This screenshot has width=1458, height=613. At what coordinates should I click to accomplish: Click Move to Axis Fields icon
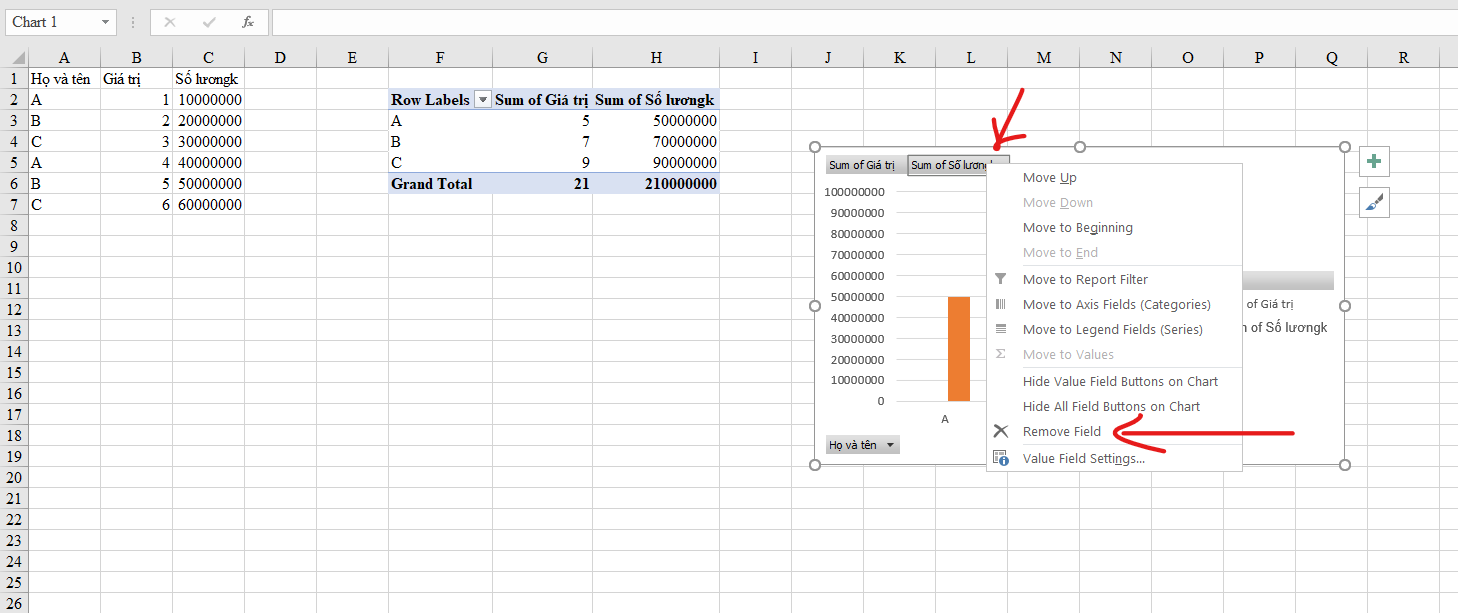(x=1000, y=304)
